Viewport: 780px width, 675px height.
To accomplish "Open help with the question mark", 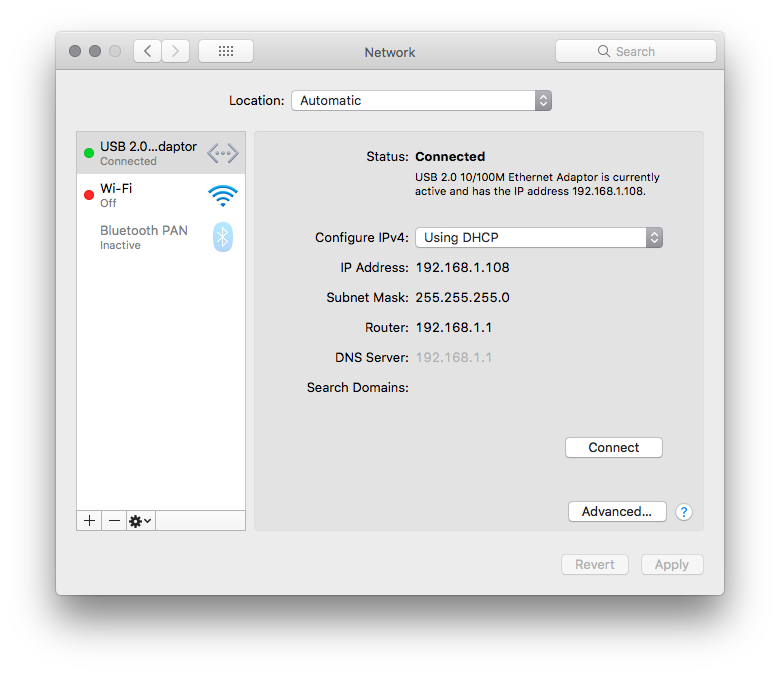I will [x=684, y=512].
